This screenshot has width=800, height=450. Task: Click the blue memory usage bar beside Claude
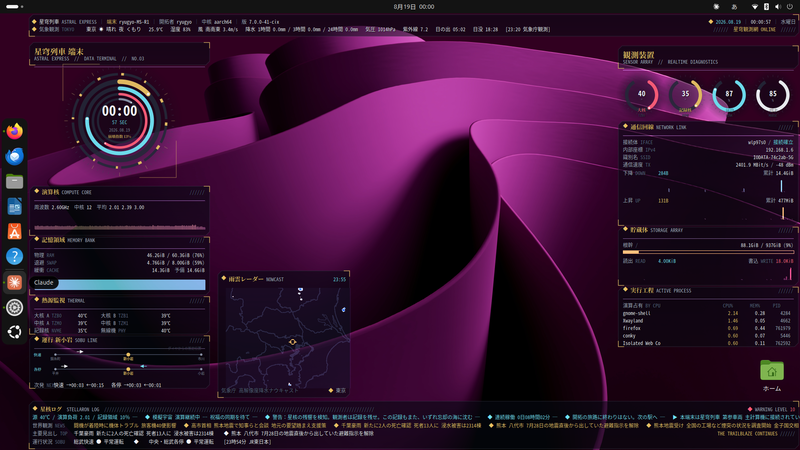[x=132, y=284]
